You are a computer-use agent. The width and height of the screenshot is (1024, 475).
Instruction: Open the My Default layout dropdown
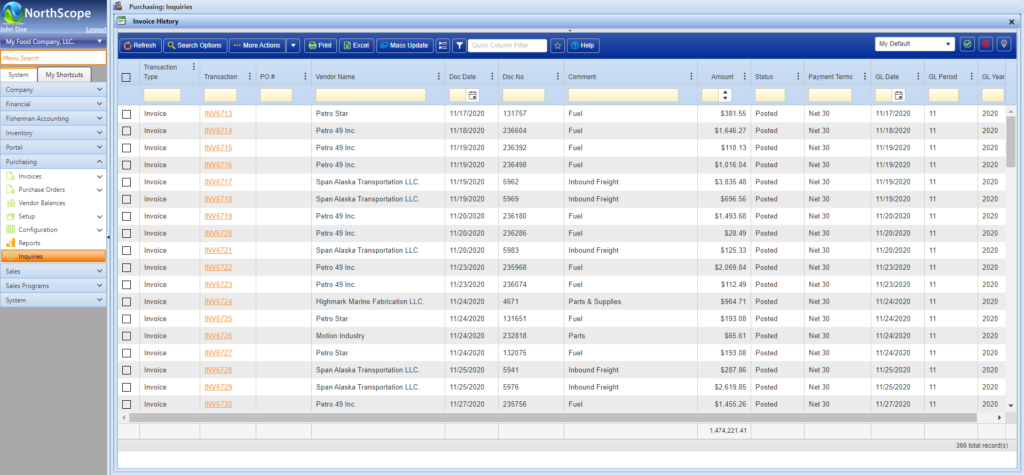915,45
